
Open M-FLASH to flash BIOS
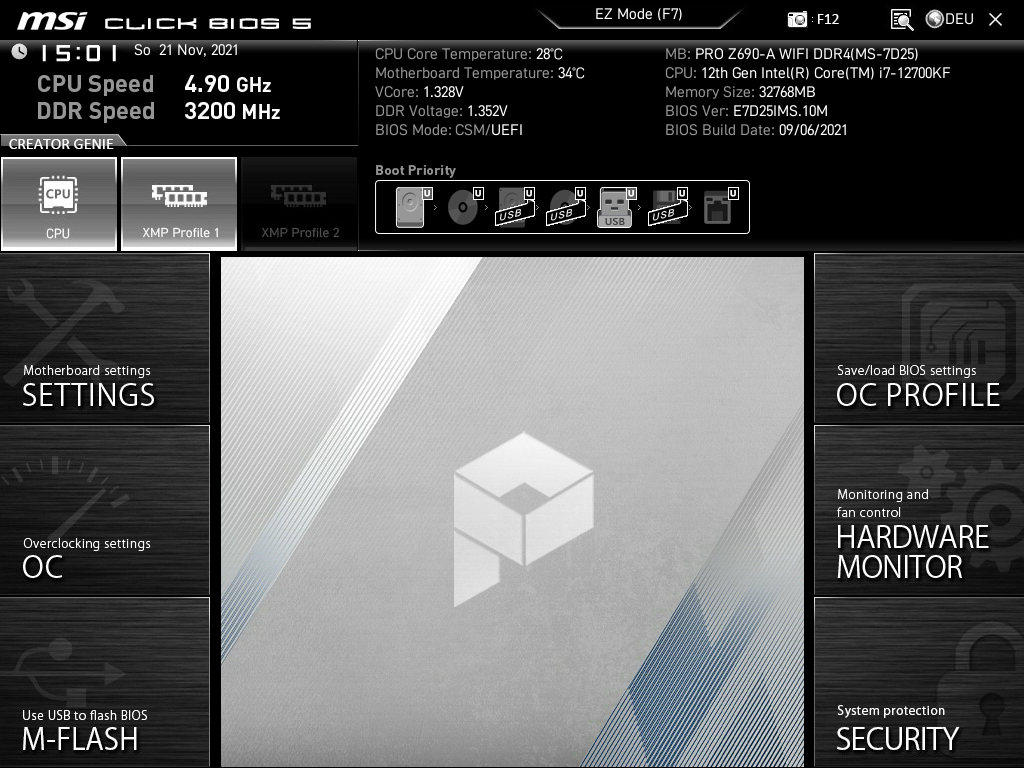click(104, 682)
